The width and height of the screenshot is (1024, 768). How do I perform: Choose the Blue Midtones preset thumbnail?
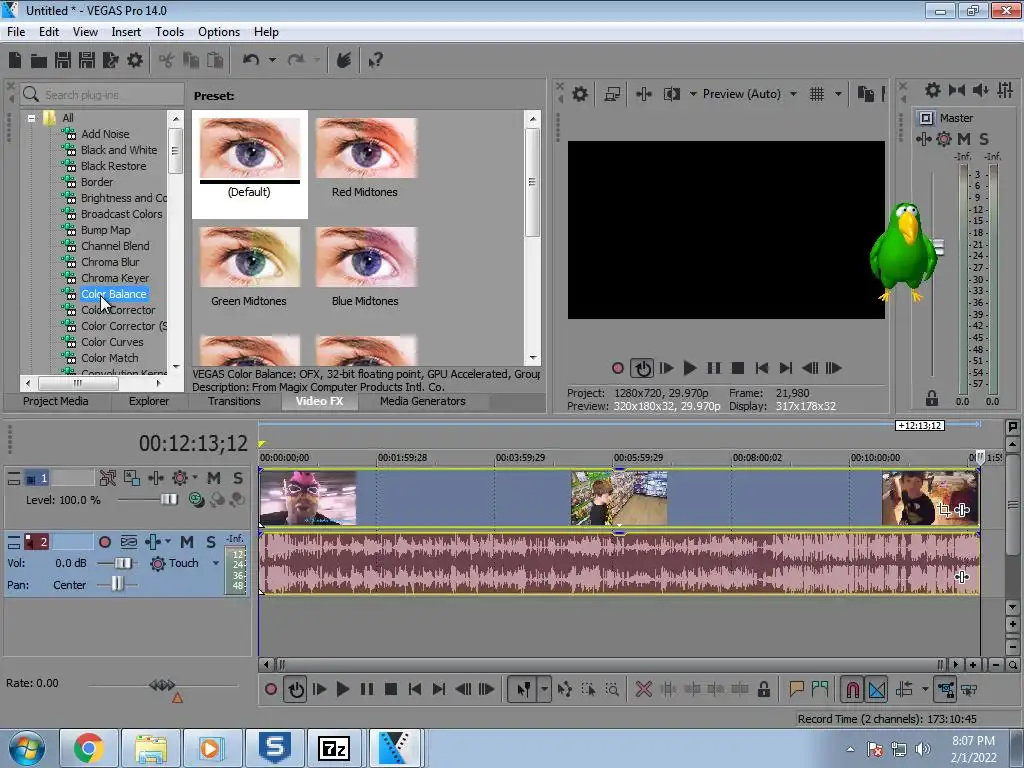click(366, 257)
